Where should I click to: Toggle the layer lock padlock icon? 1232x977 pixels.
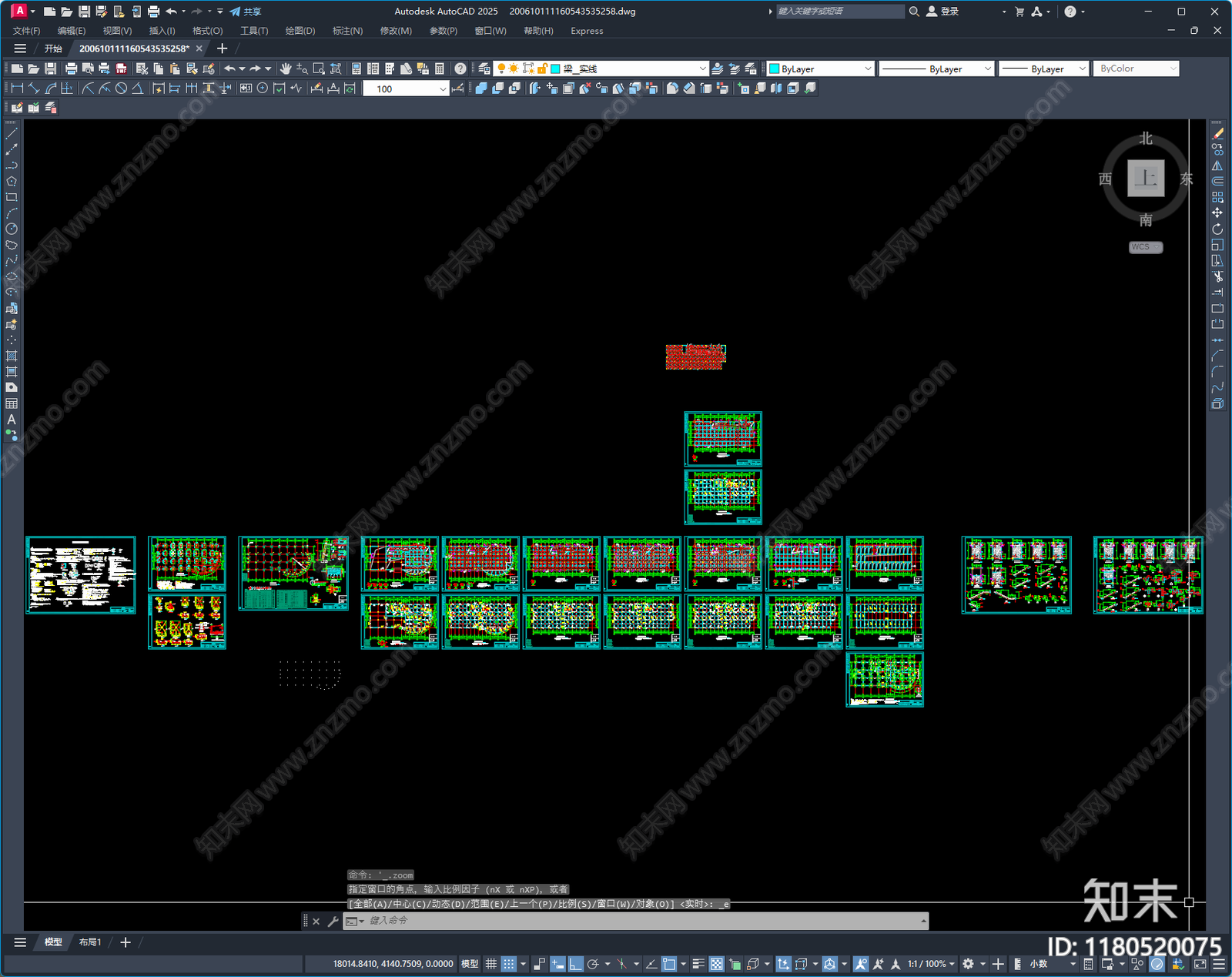(542, 69)
